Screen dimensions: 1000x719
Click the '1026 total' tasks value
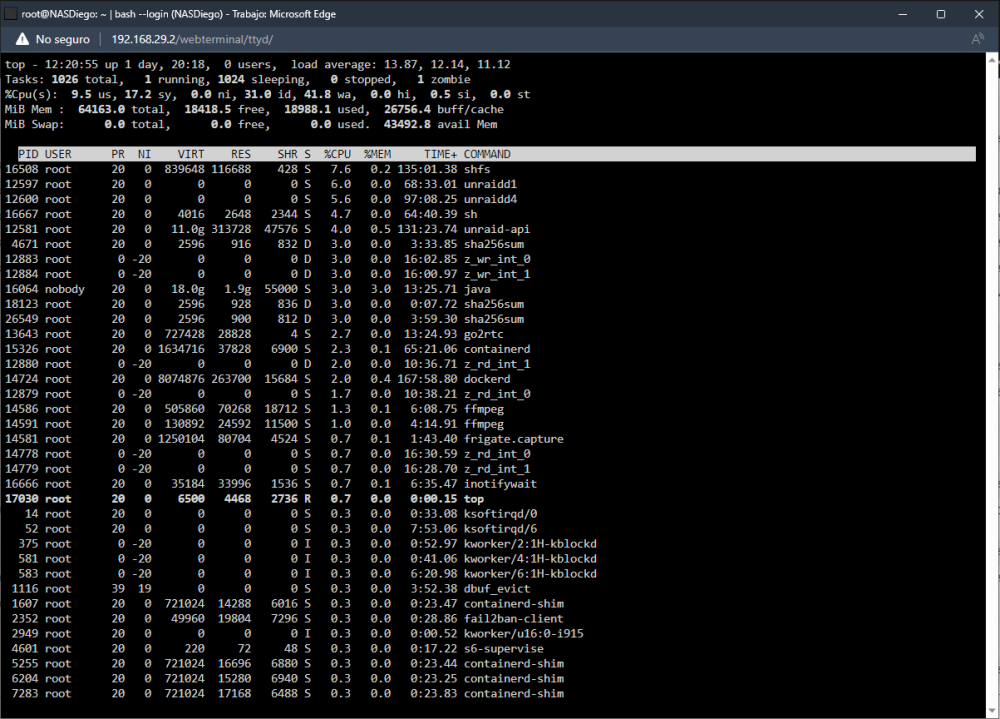tap(85, 80)
